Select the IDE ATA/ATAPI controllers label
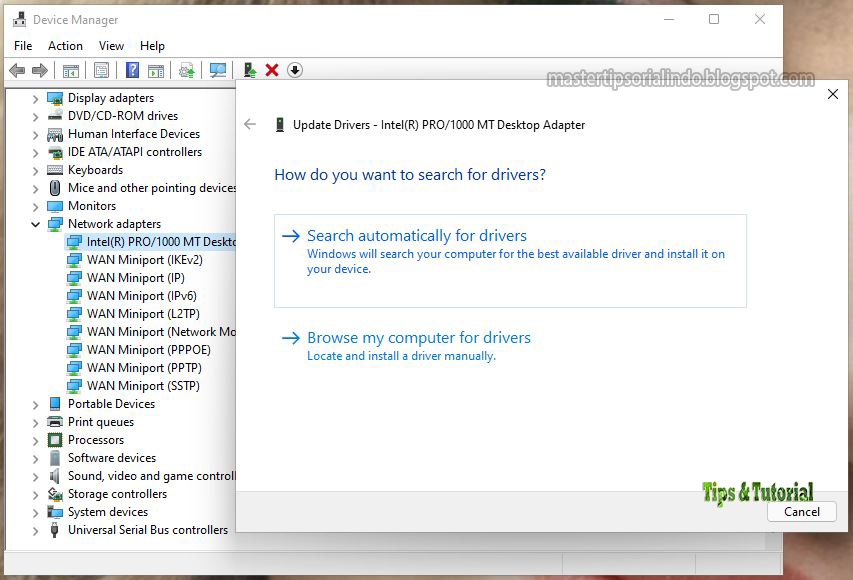 tap(135, 152)
